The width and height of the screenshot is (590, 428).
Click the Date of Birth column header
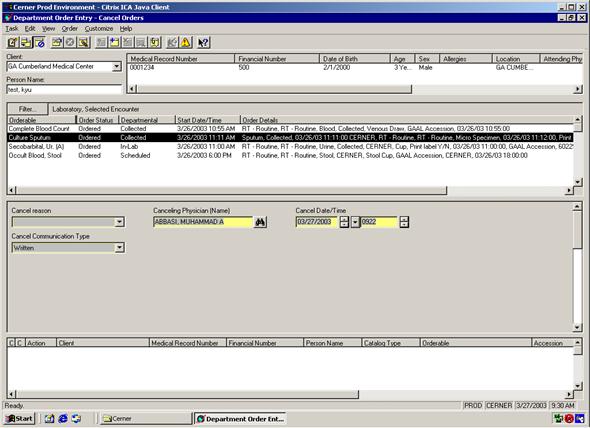354,59
